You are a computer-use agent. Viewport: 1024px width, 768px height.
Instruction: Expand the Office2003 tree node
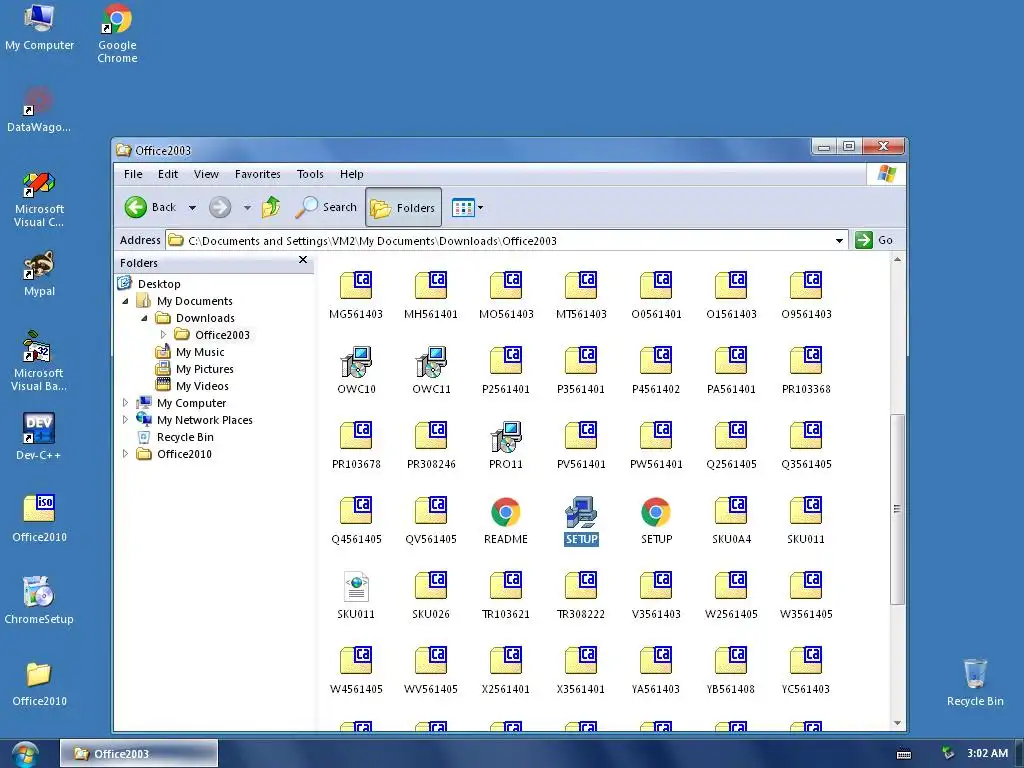pyautogui.click(x=163, y=335)
